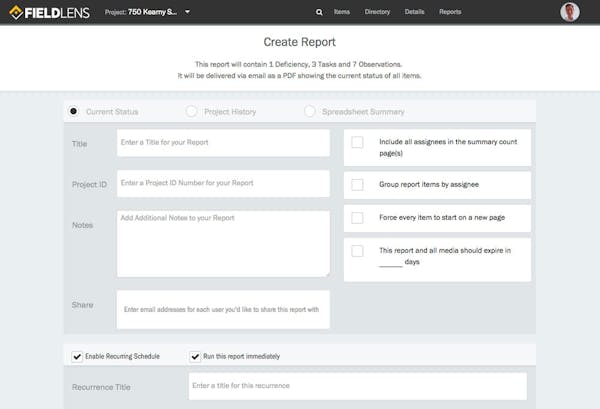The image size is (600, 409).
Task: Click the Notes text area
Action: click(x=223, y=244)
